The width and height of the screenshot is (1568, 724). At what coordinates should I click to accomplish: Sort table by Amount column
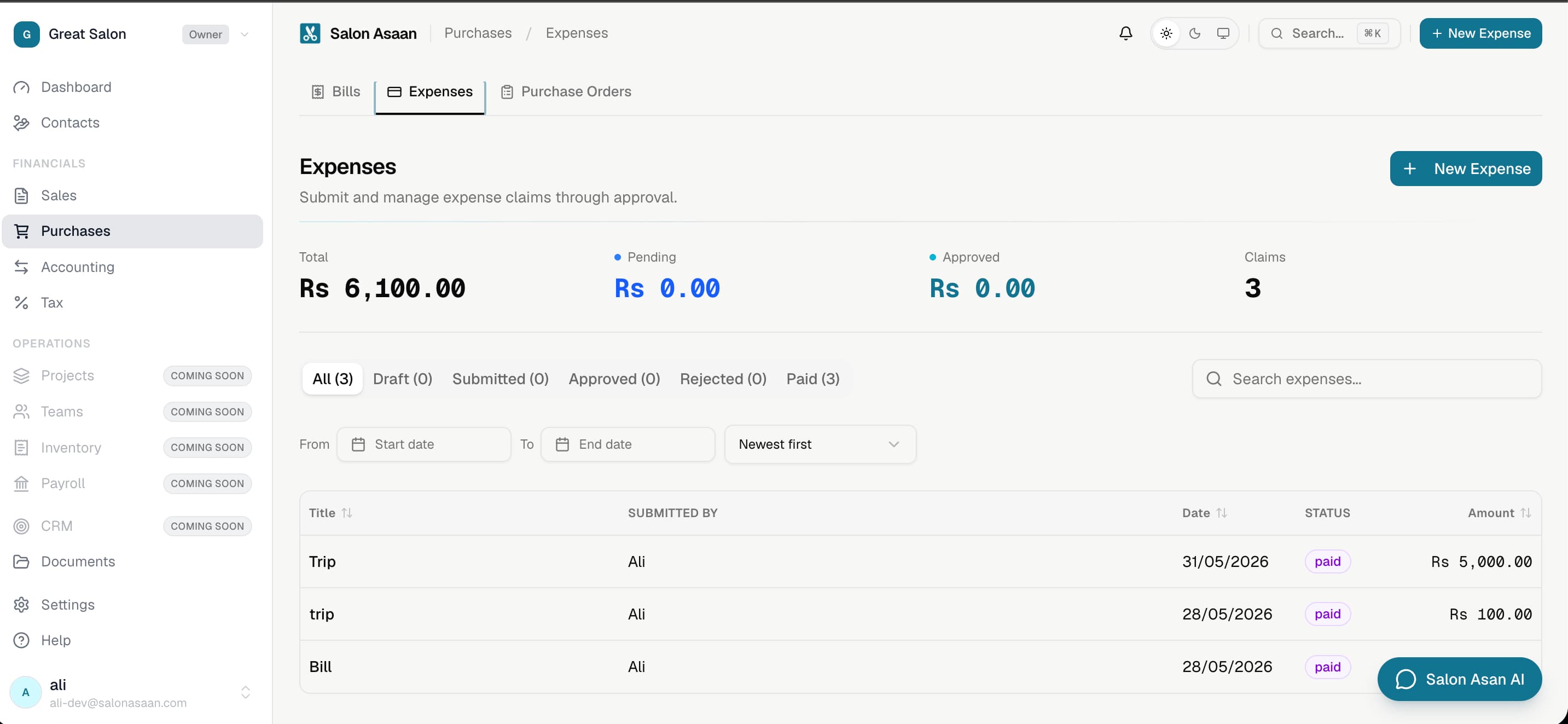click(x=1499, y=513)
